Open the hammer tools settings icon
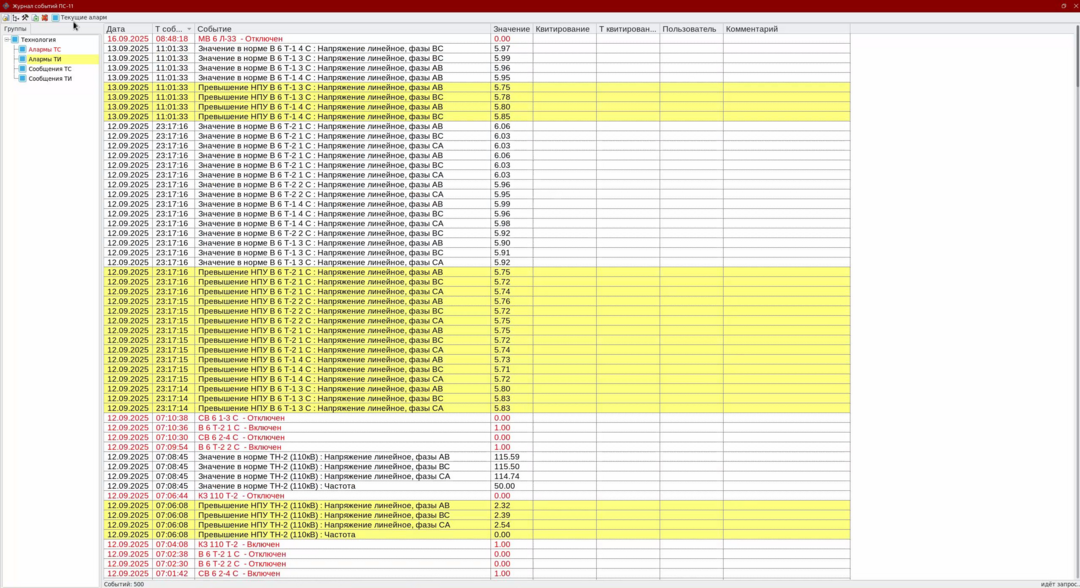The image size is (1080, 588). (25, 17)
